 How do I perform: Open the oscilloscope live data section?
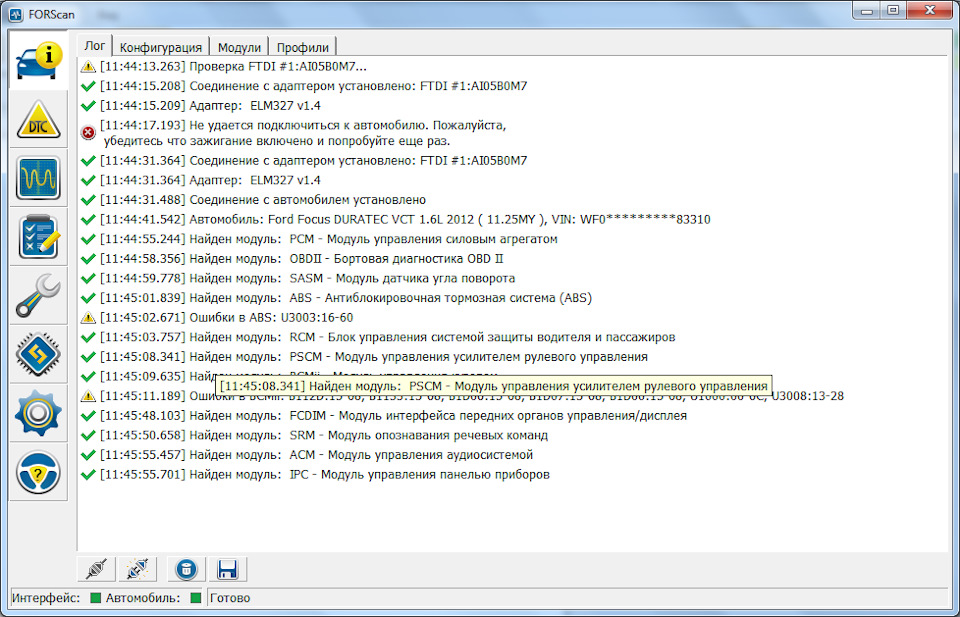pos(38,178)
